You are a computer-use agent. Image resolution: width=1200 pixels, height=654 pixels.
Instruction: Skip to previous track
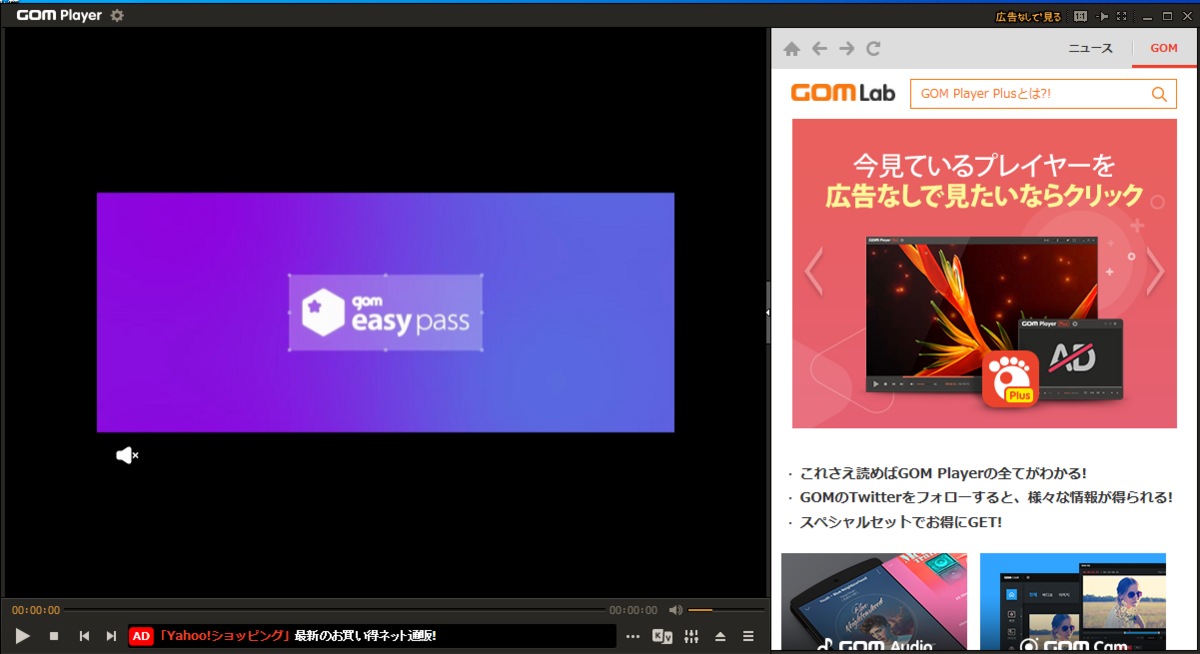(85, 636)
